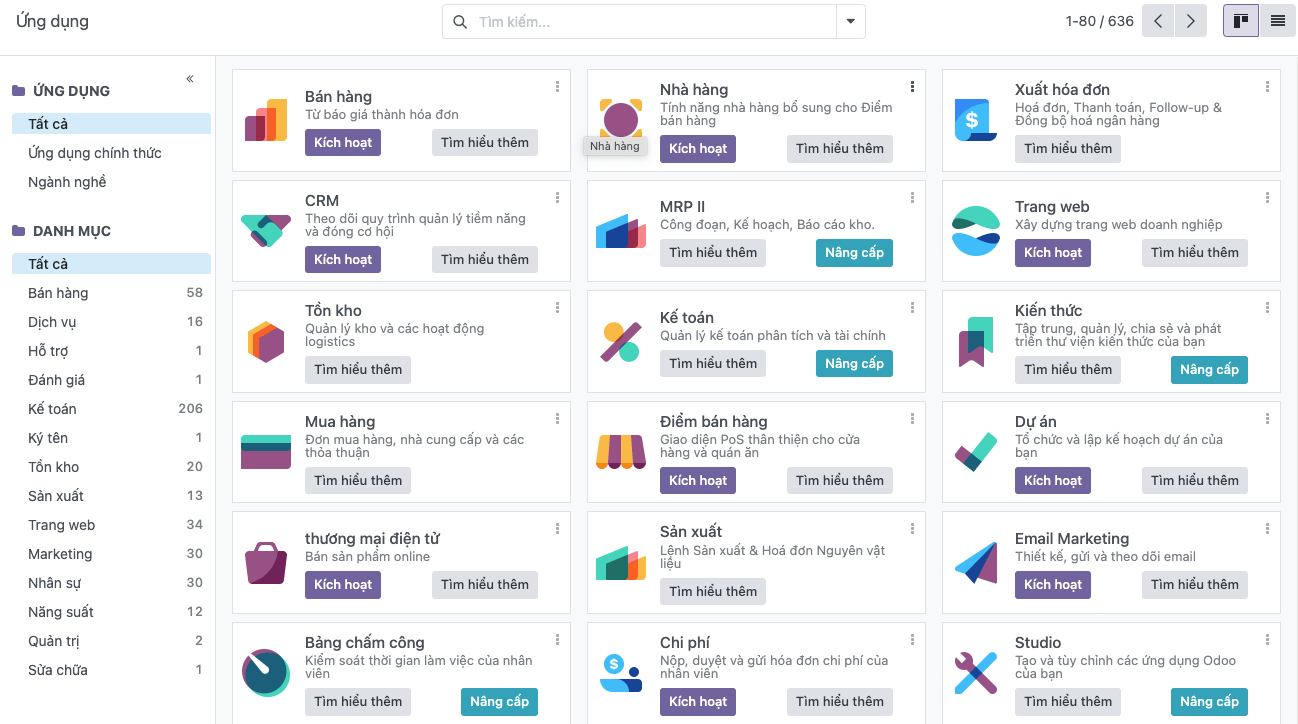Click the CRM handshake app icon
This screenshot has width=1298, height=724.
pyautogui.click(x=266, y=231)
